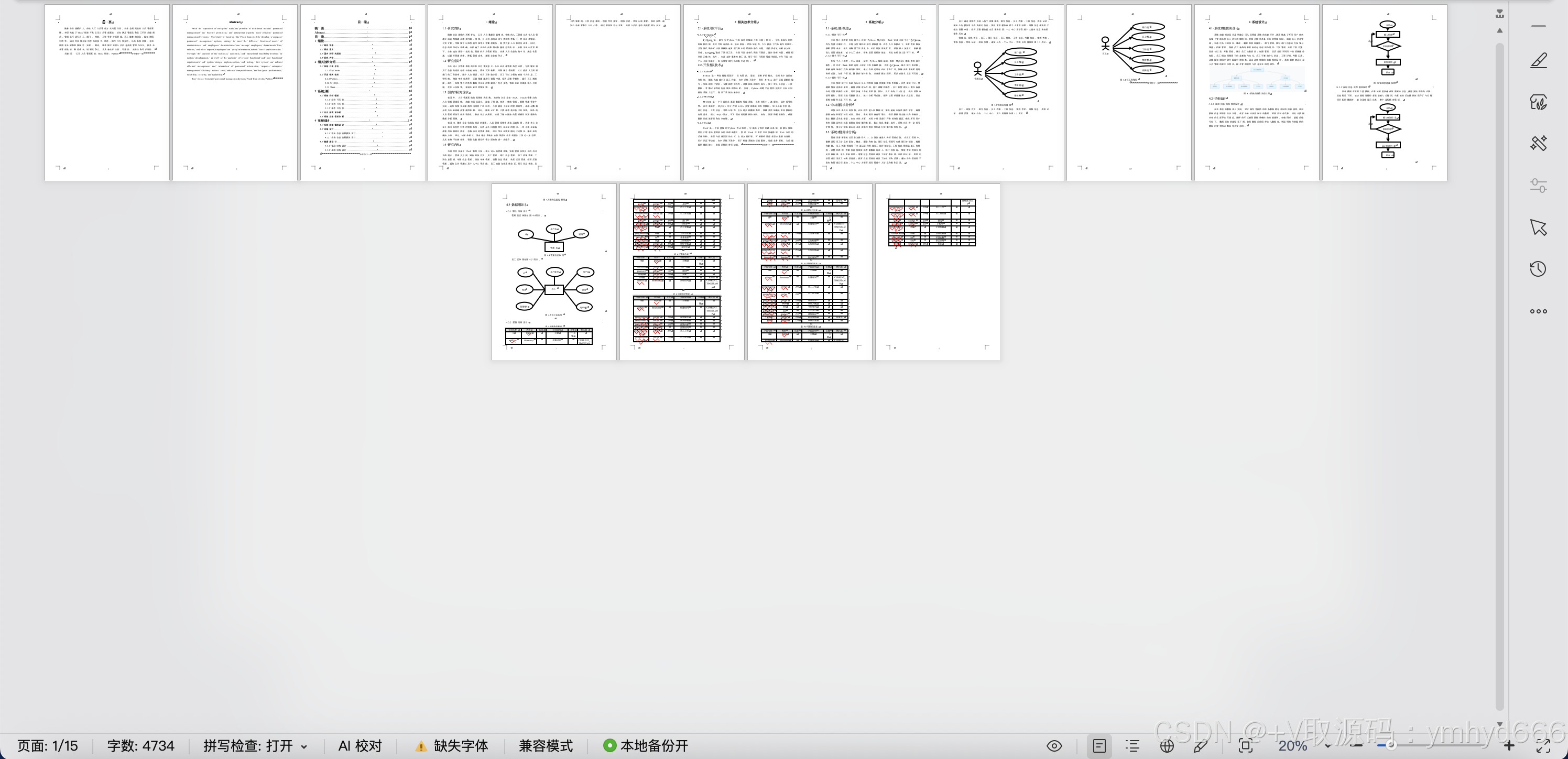The width and height of the screenshot is (1568, 759).
Task: Open the 20% zoom level dropdown
Action: pos(1303,746)
